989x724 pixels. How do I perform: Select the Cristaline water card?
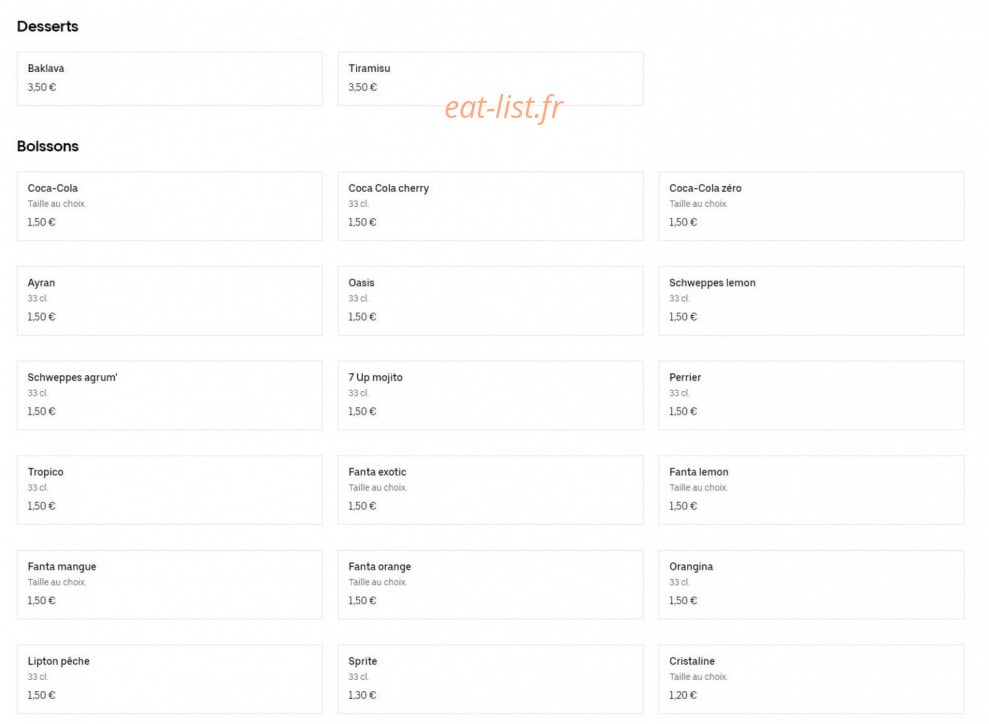tap(811, 679)
